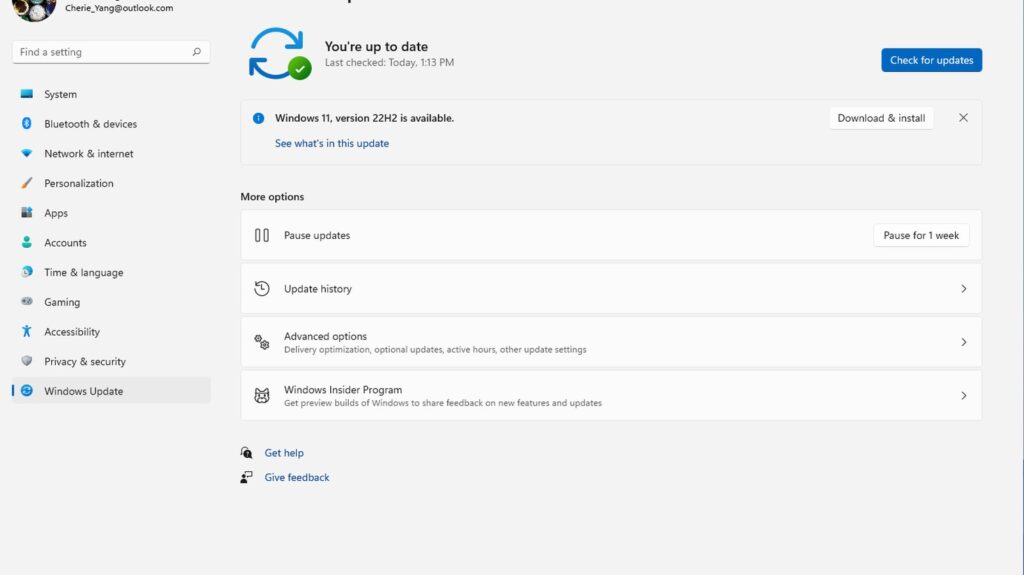This screenshot has width=1024, height=575.
Task: Click the blue info icon beside 22H2 notice
Action: point(259,118)
